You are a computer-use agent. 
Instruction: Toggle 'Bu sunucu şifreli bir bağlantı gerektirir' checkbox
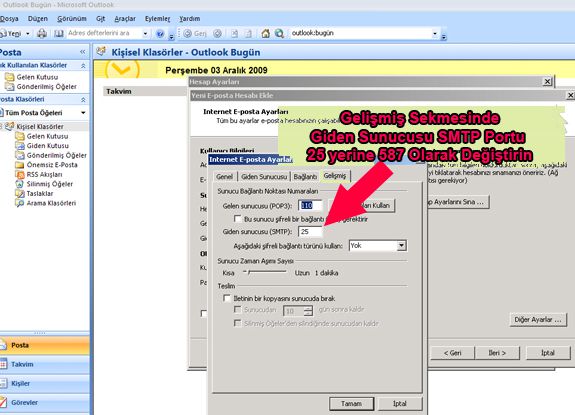238,219
